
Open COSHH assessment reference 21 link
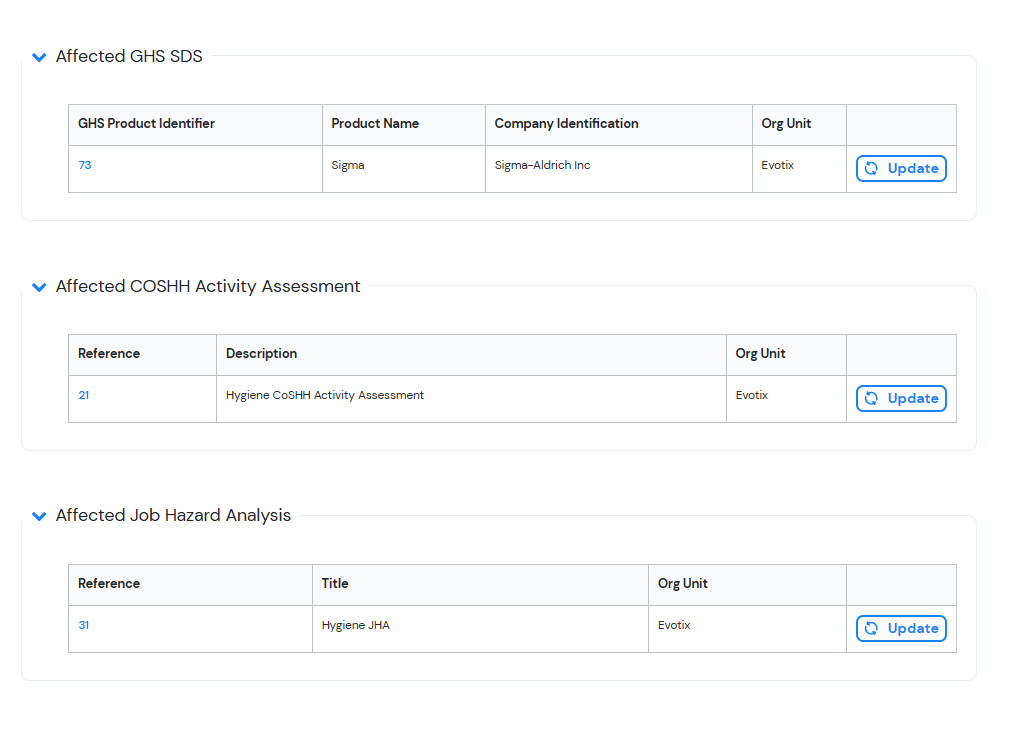pos(84,396)
